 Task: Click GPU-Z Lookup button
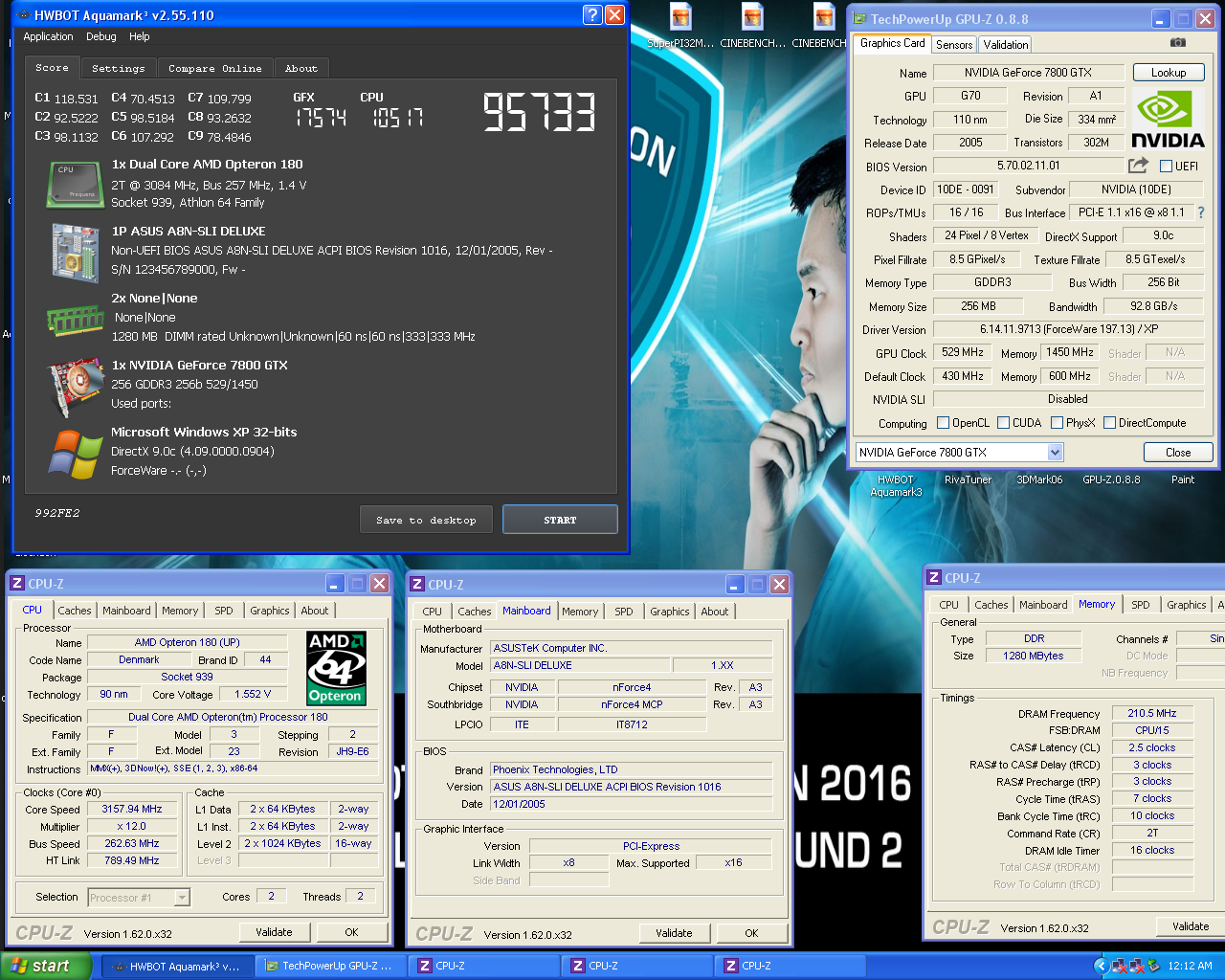click(x=1169, y=73)
